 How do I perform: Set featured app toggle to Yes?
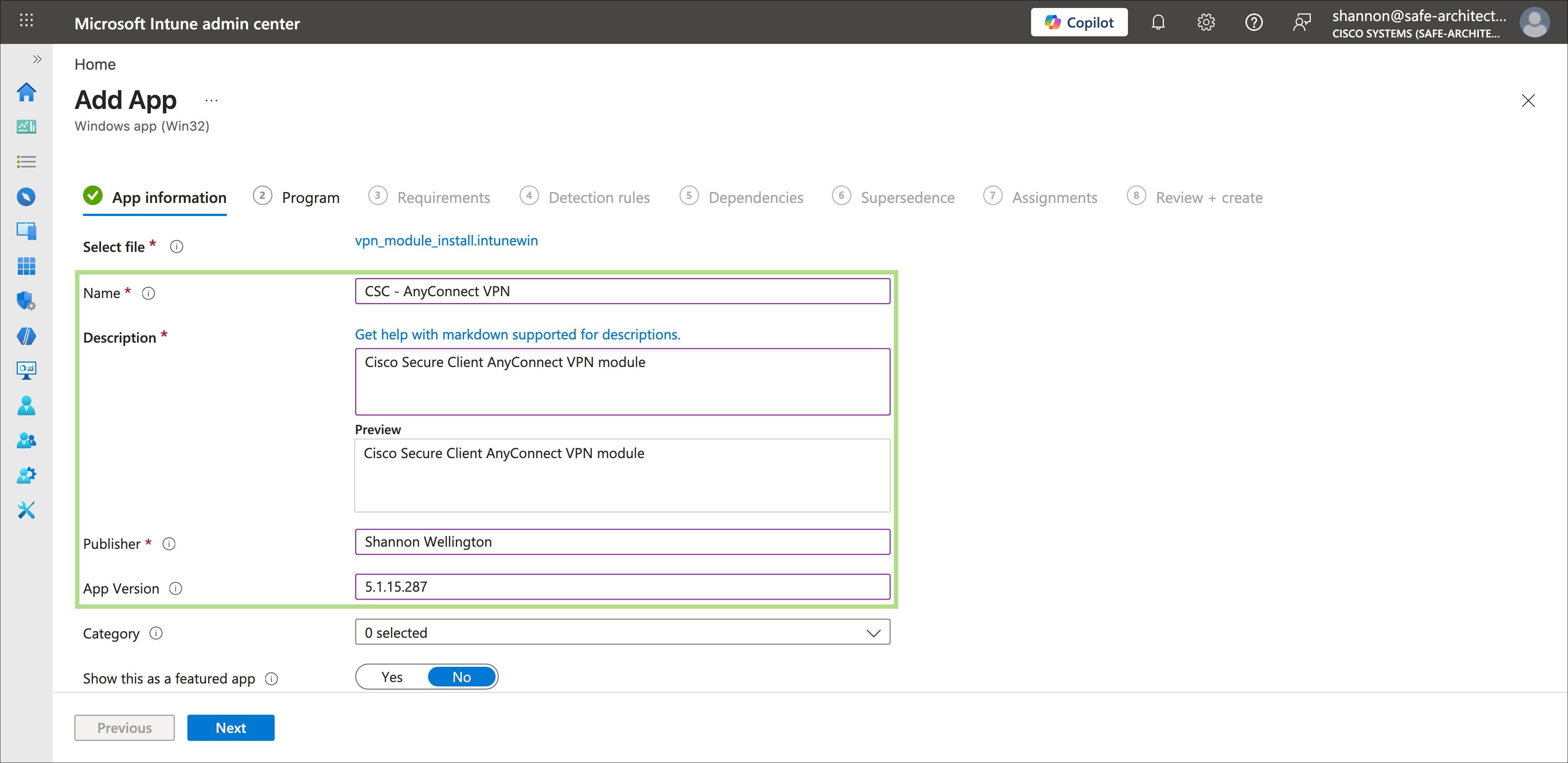[x=392, y=677]
